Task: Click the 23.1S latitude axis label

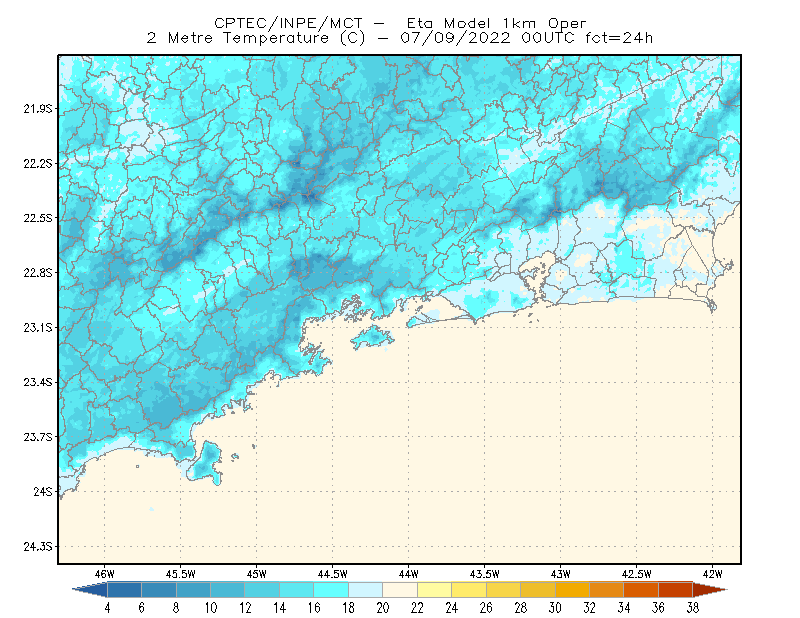Action: (x=38, y=328)
